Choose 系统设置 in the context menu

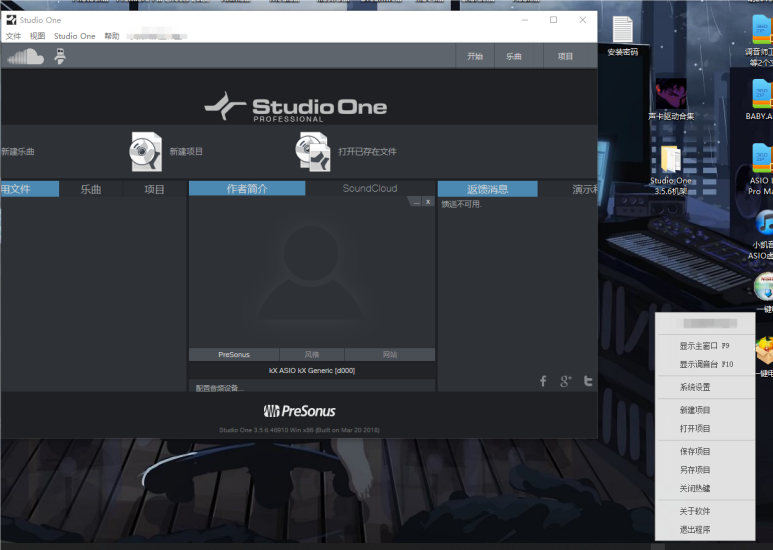[704, 387]
